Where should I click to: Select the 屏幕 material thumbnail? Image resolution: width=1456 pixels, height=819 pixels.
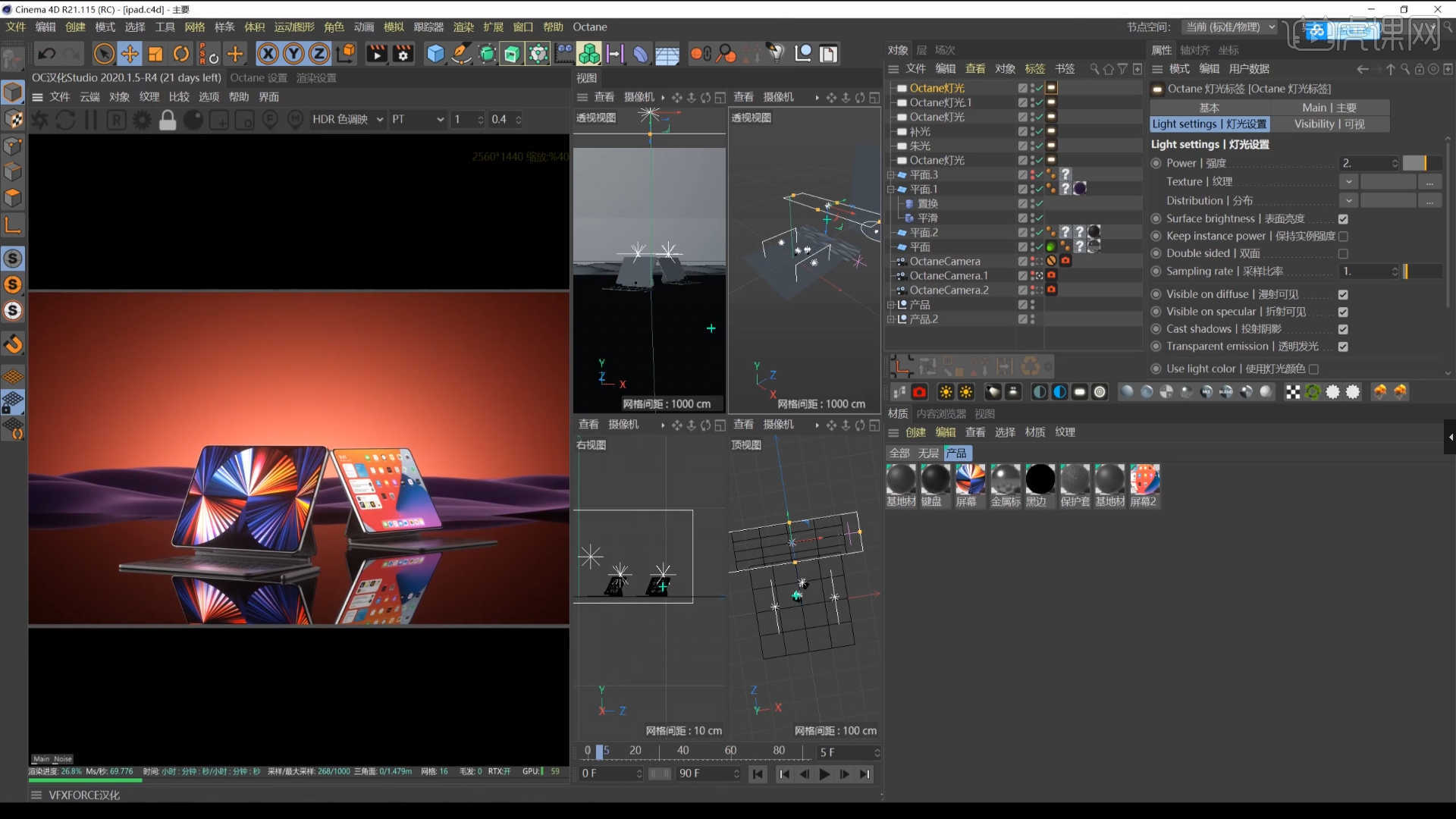point(970,480)
